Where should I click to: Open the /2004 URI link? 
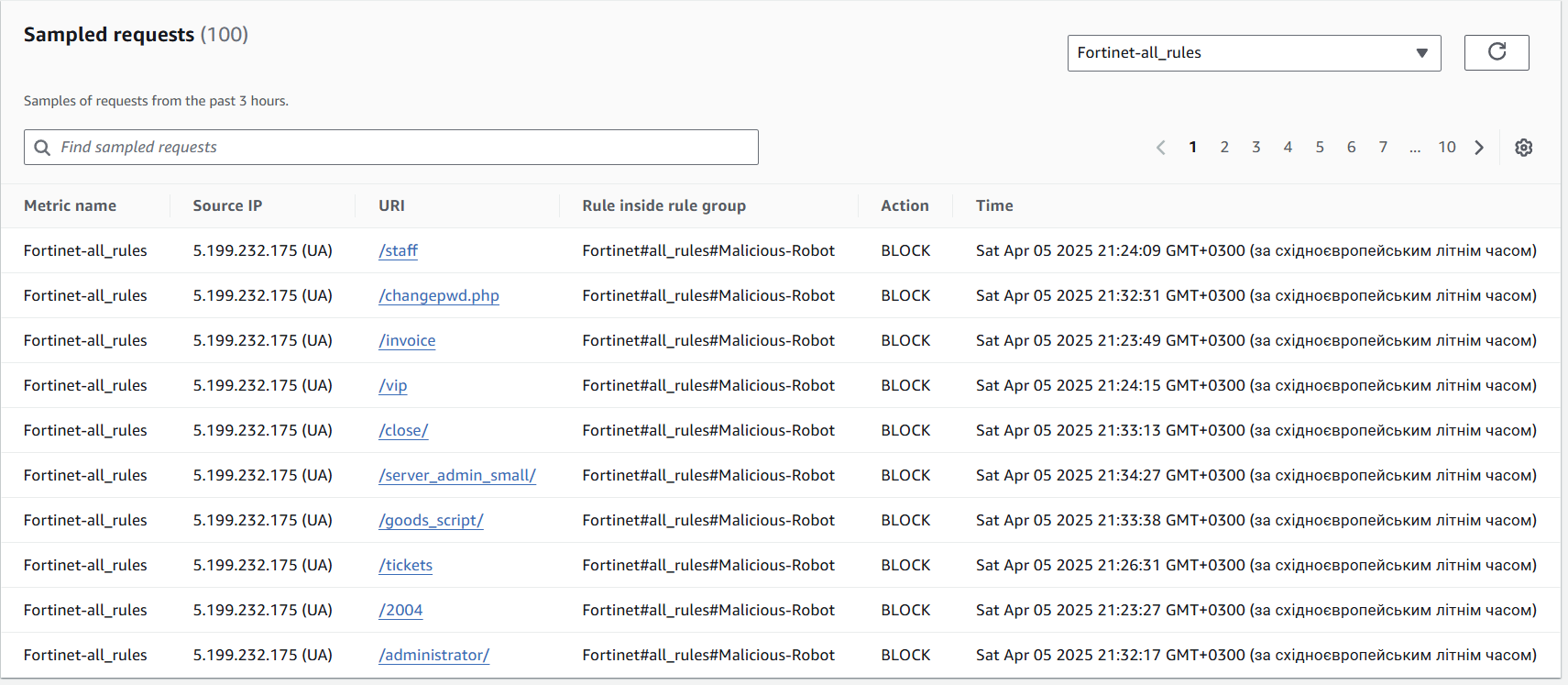(400, 610)
